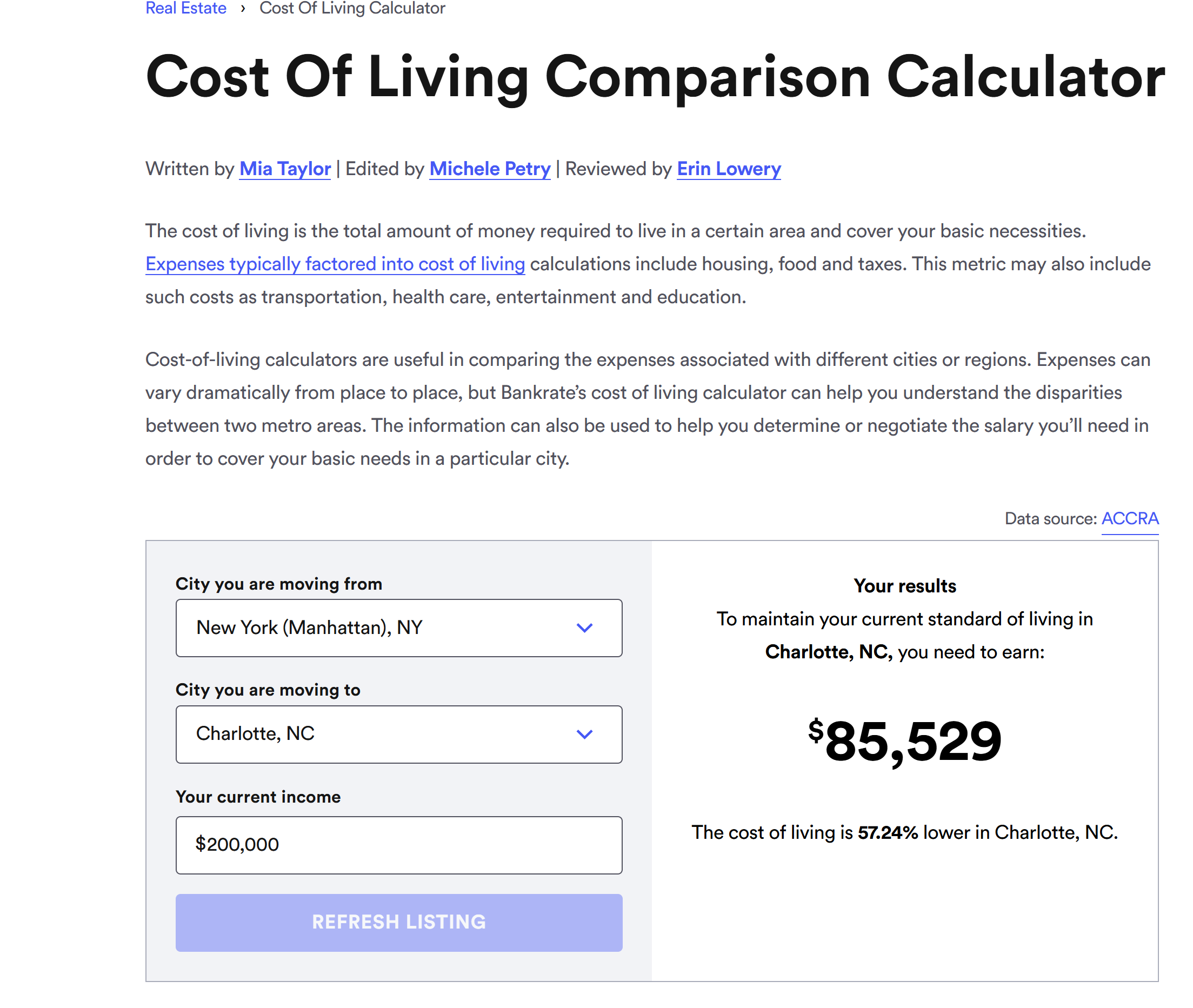The width and height of the screenshot is (1193, 1008).
Task: Open the ACCRA data source link
Action: [1129, 519]
